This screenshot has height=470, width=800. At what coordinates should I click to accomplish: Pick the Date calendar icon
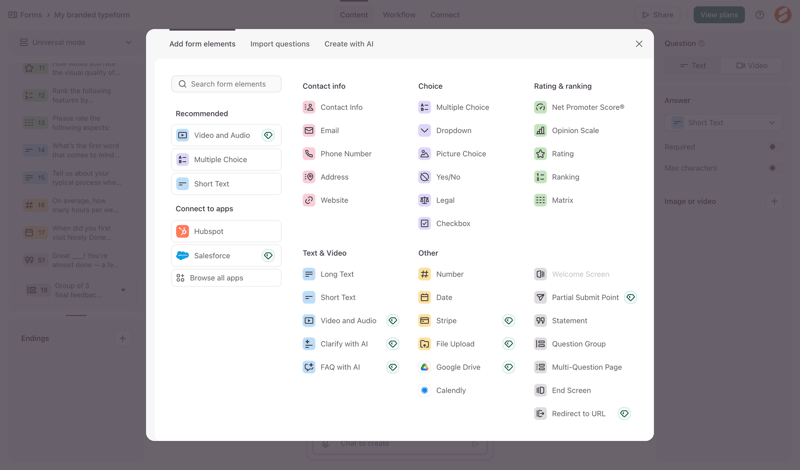click(x=424, y=298)
